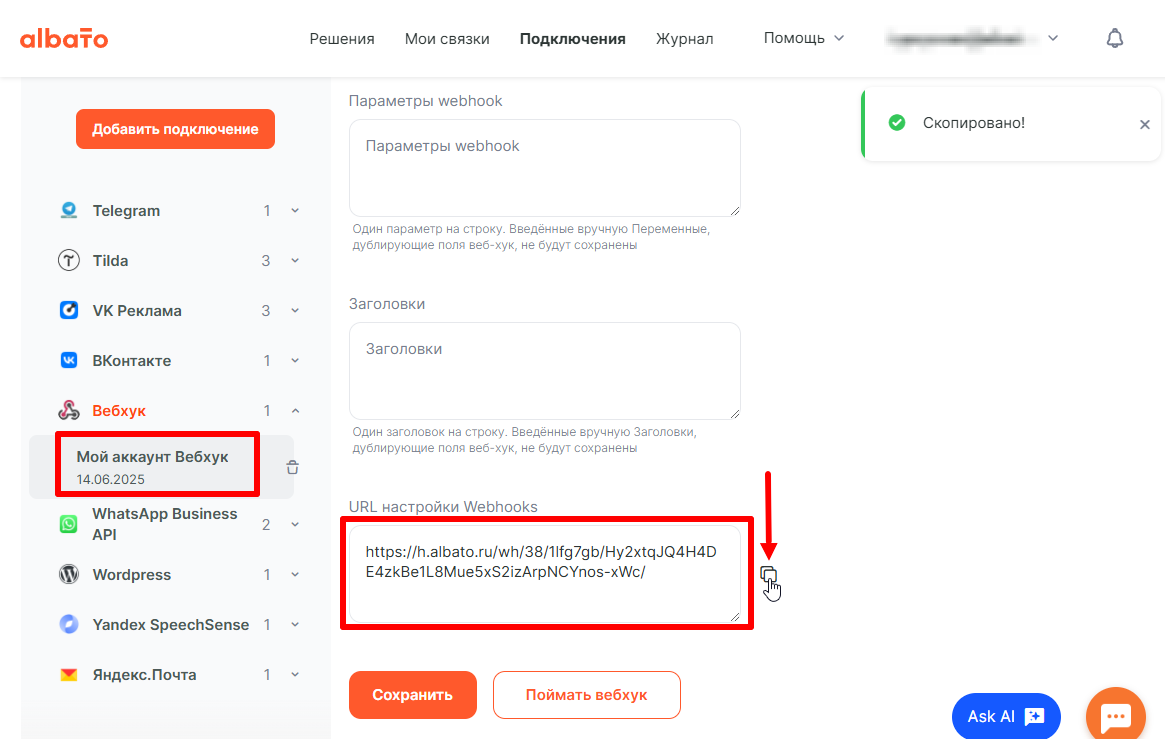This screenshot has height=739, width=1165.
Task: Open the chat support bubble
Action: tap(1115, 716)
